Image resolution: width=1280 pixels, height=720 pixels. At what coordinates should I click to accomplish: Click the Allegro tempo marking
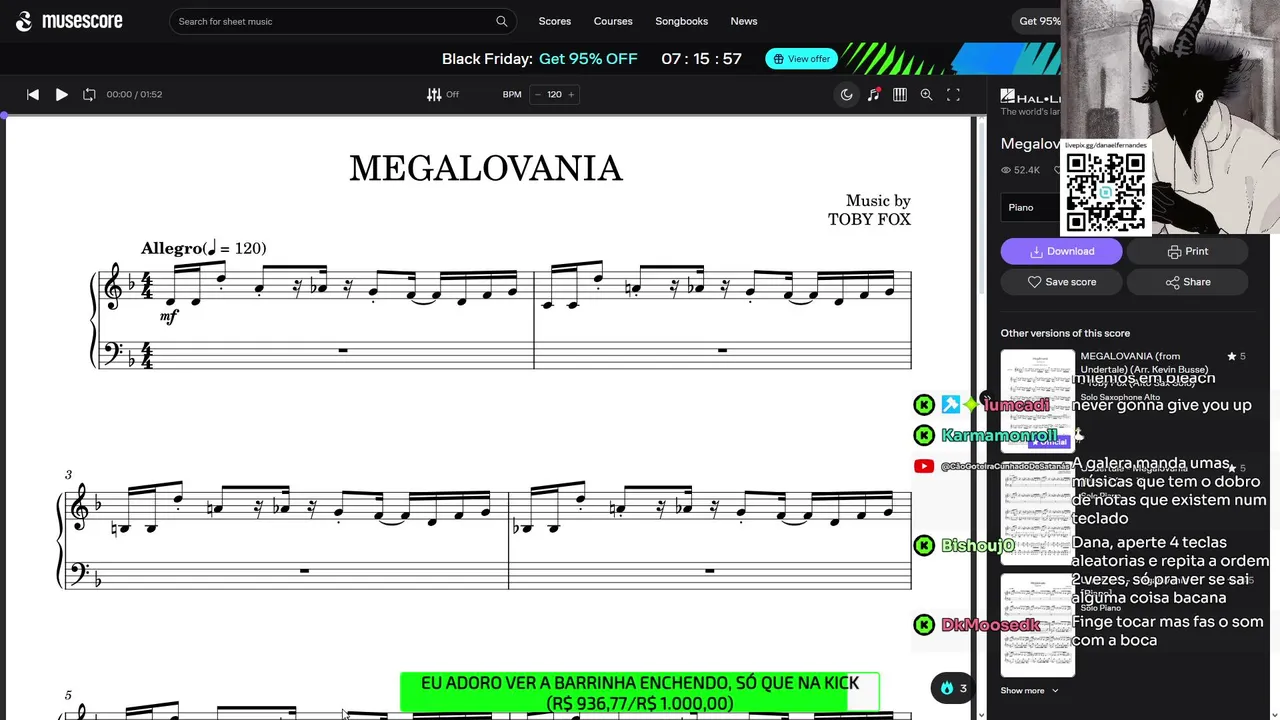point(203,248)
